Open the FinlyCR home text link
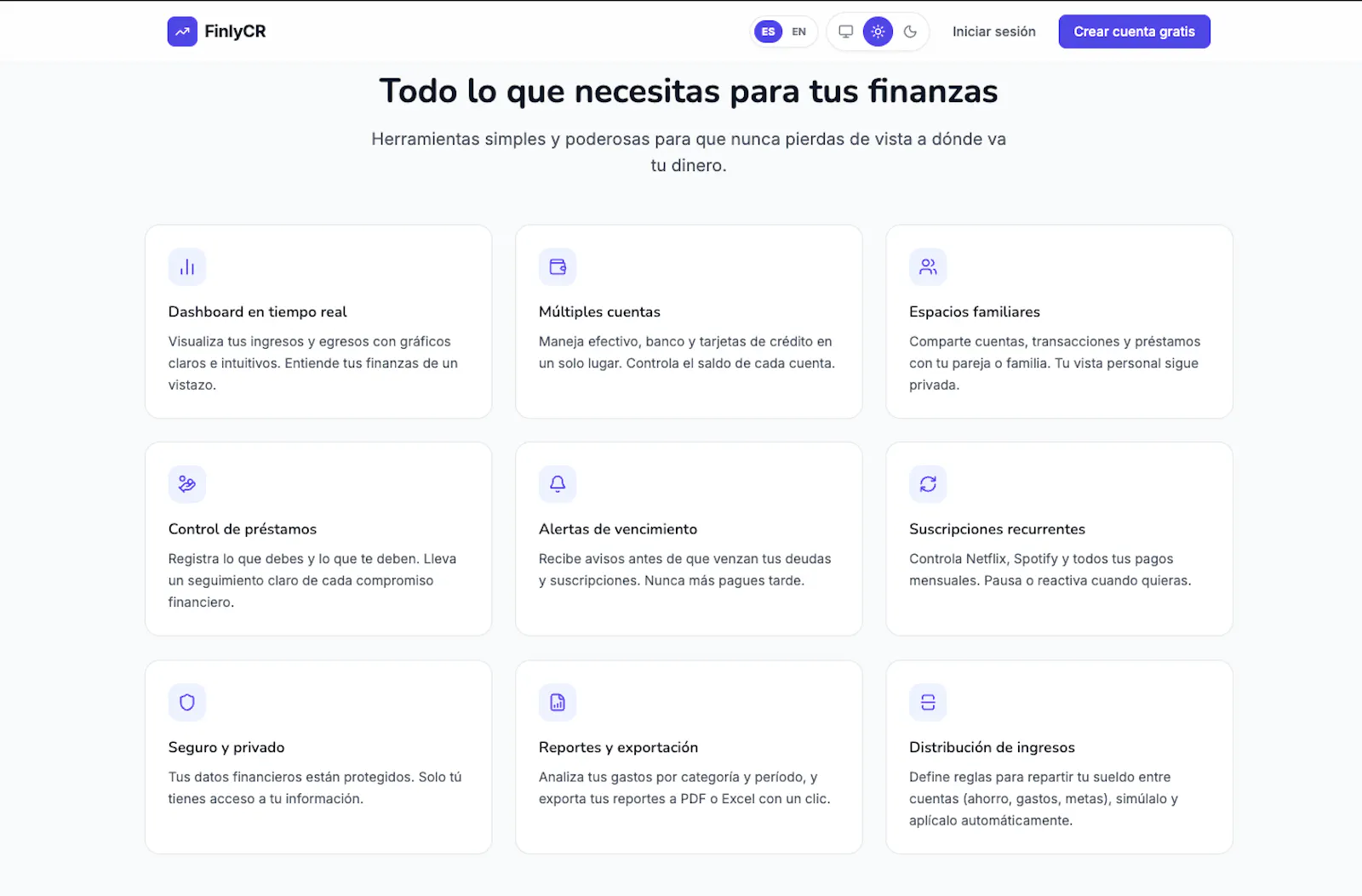Image resolution: width=1362 pixels, height=896 pixels. pyautogui.click(x=235, y=31)
